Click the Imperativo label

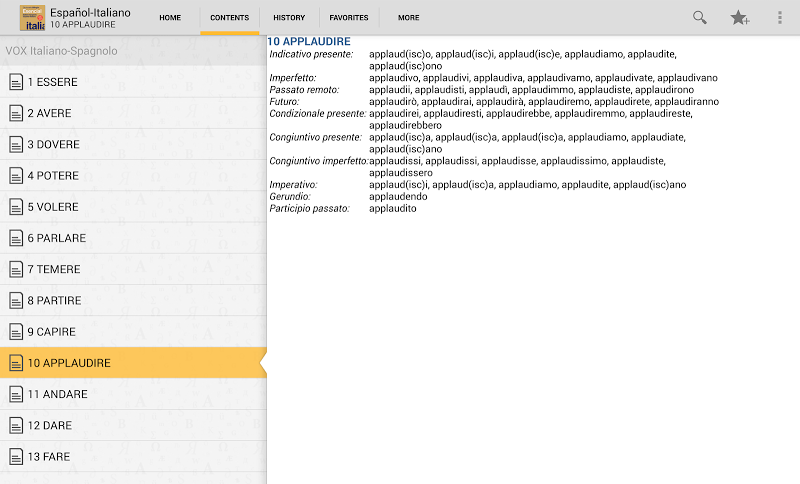coord(293,185)
